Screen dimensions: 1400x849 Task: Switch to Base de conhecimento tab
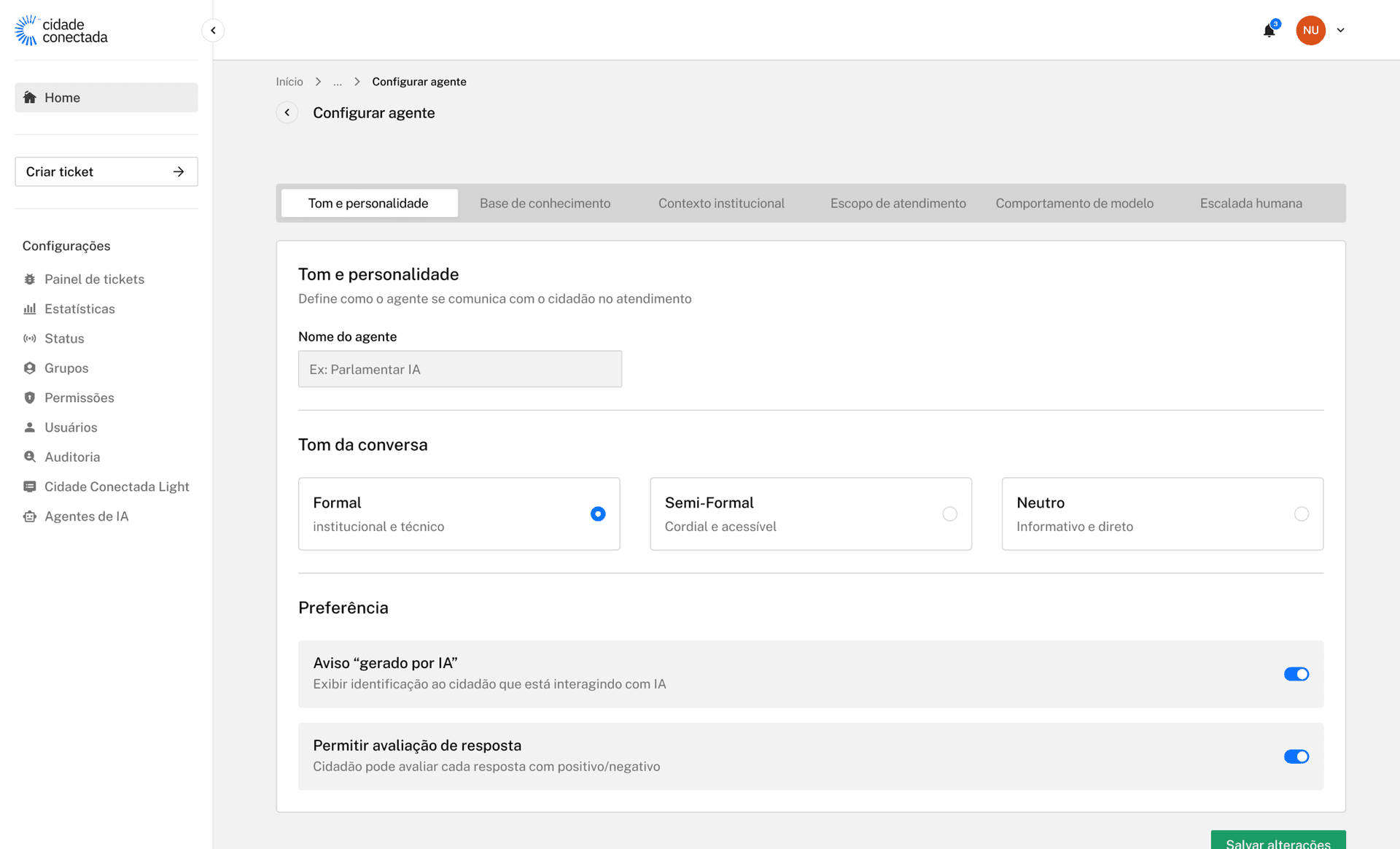pyautogui.click(x=545, y=203)
